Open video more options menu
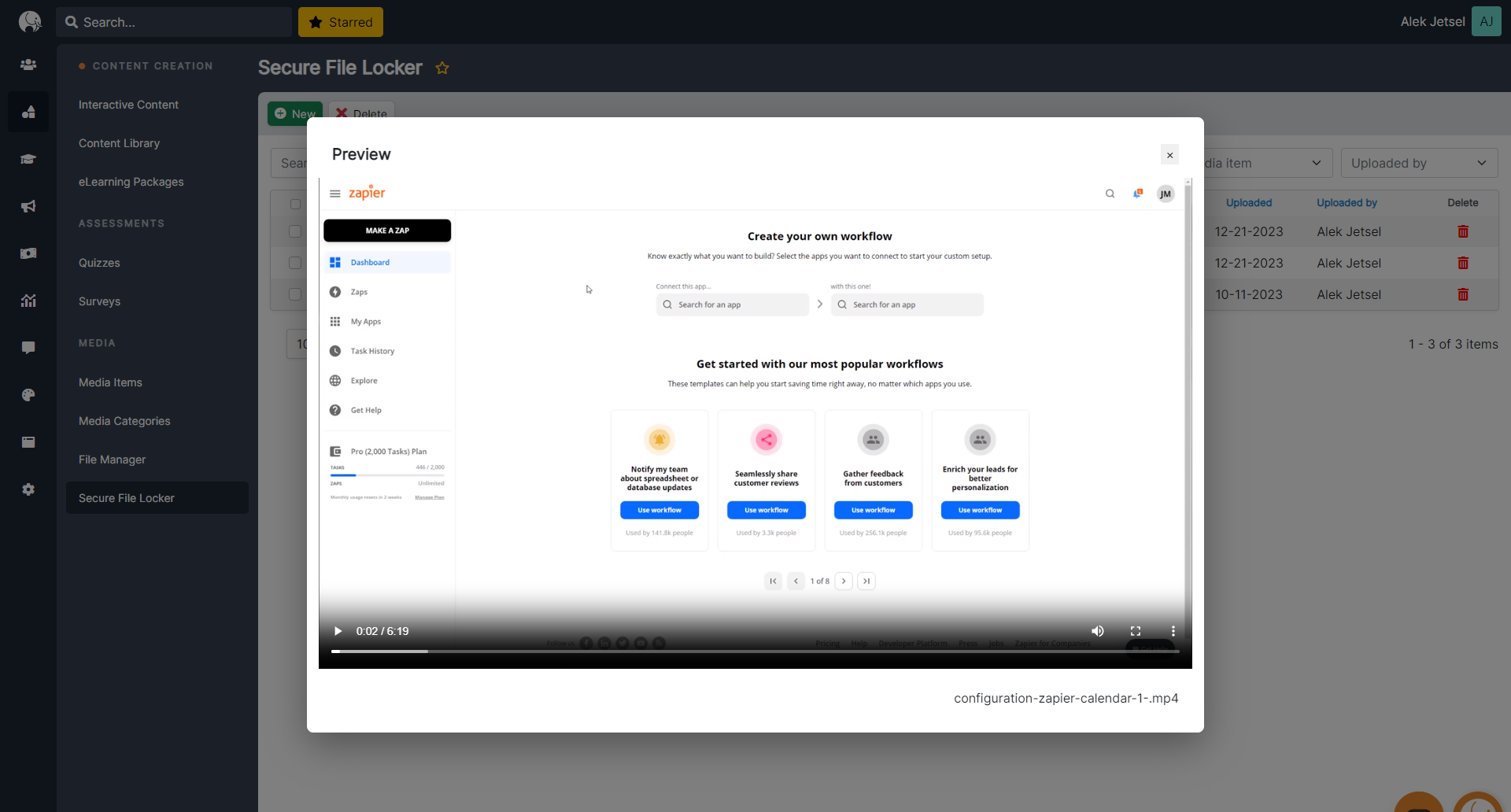The height and width of the screenshot is (812, 1511). (x=1173, y=631)
